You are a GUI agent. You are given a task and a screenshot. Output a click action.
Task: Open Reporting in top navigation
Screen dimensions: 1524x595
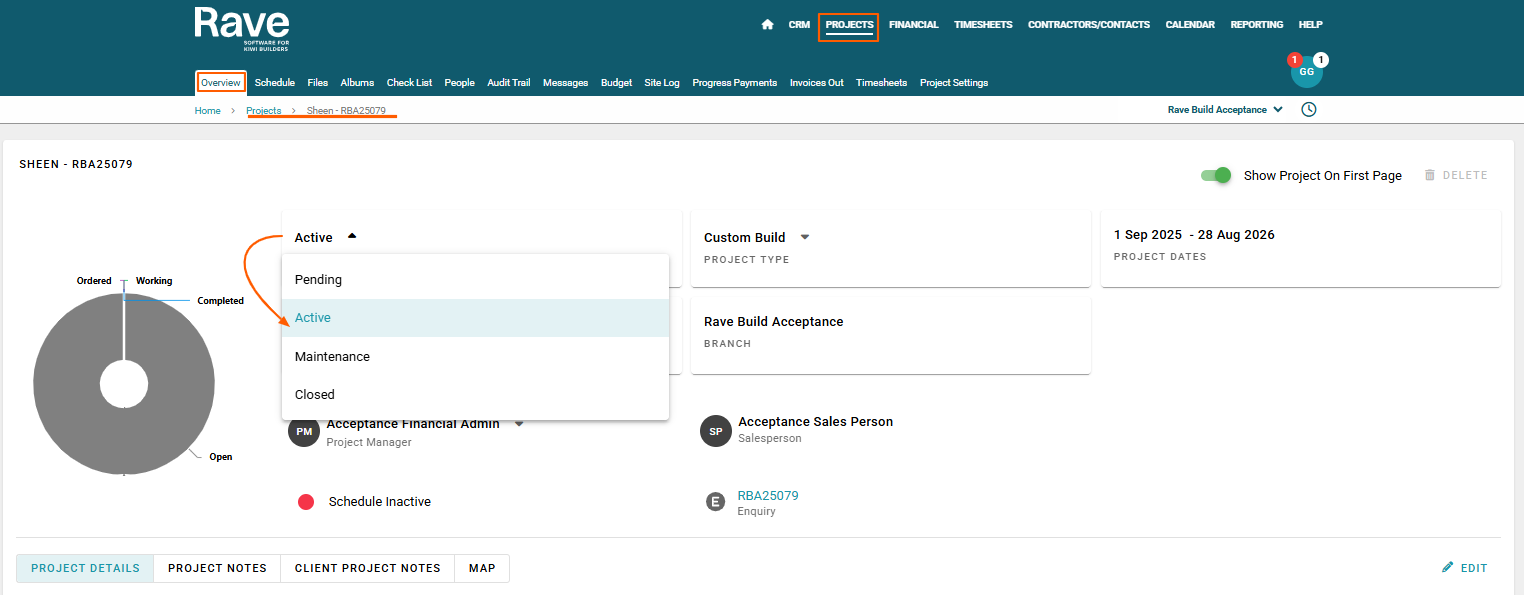coord(1257,25)
